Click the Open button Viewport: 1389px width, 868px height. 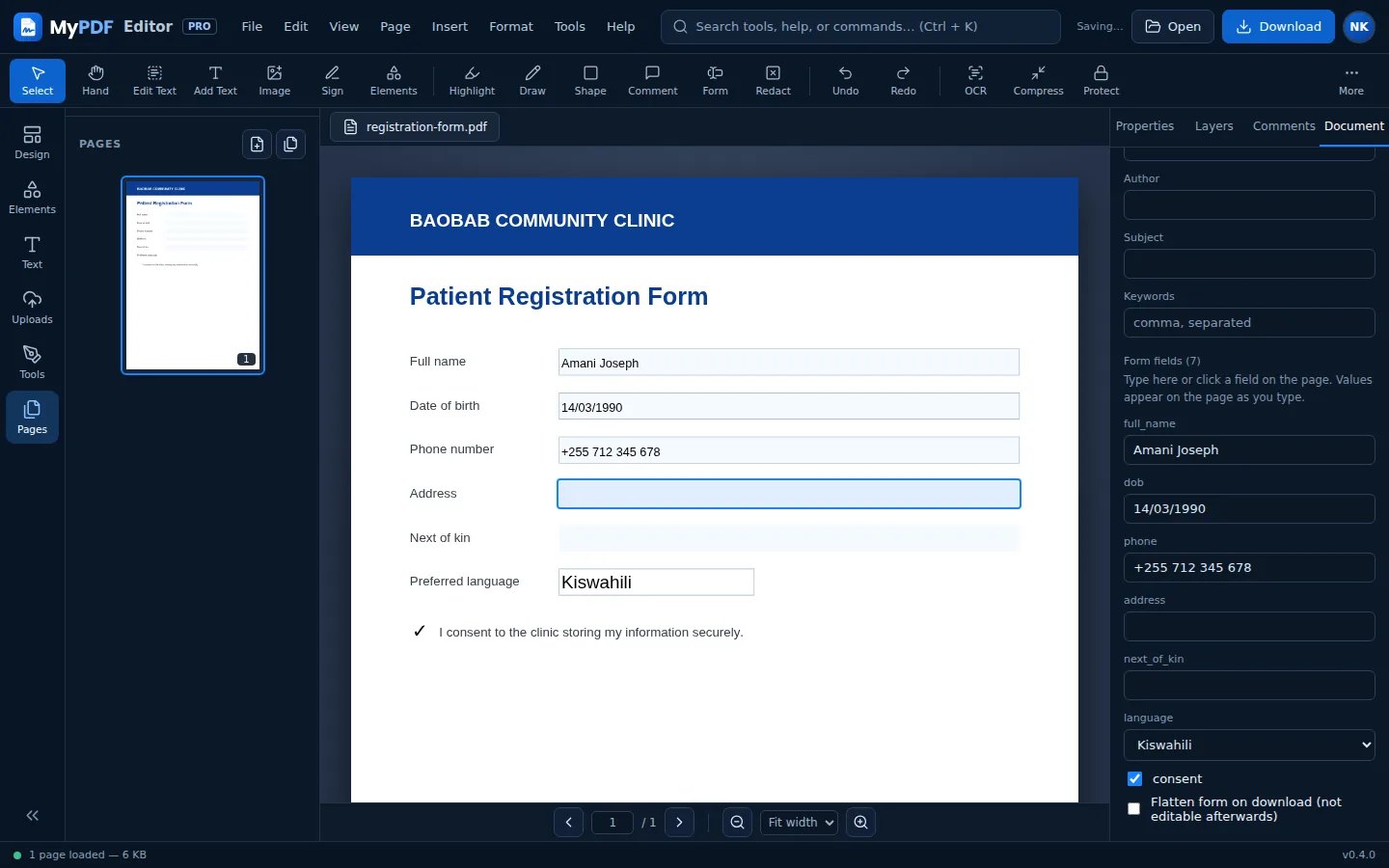[1173, 27]
